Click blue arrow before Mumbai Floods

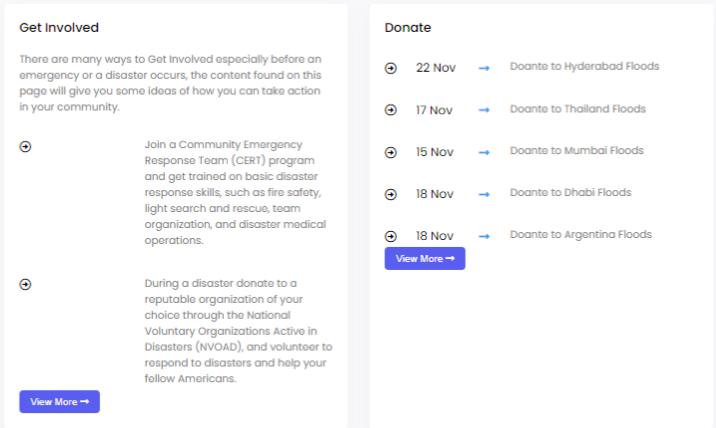tap(484, 152)
